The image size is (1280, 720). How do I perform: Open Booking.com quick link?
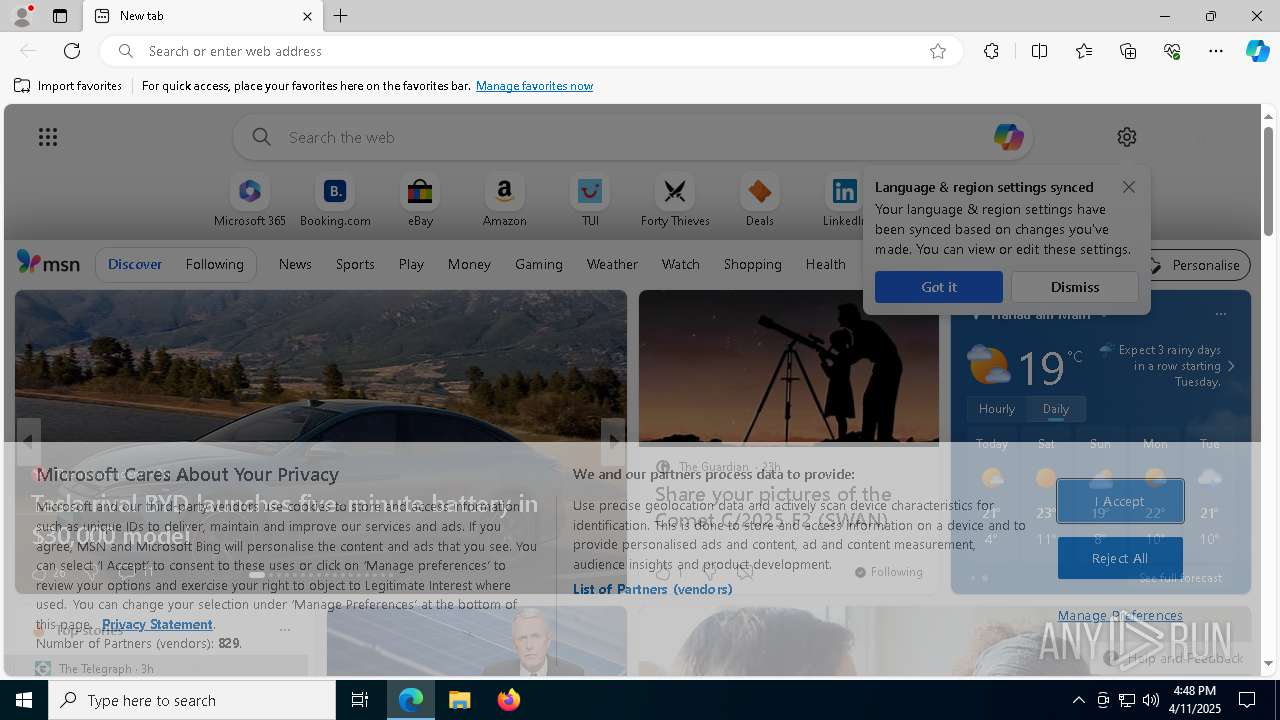click(x=335, y=201)
